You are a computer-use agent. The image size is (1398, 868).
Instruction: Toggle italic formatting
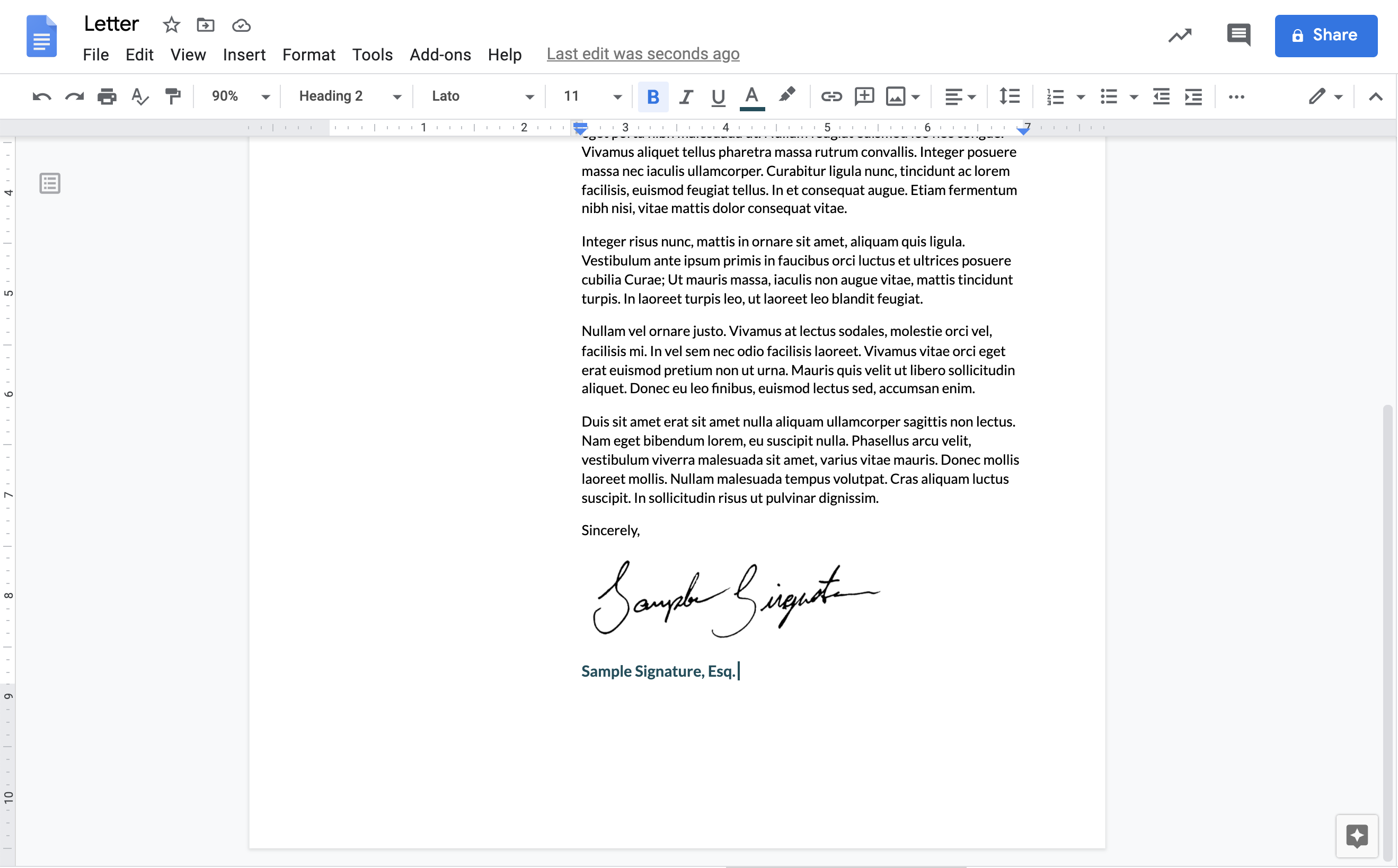(686, 96)
